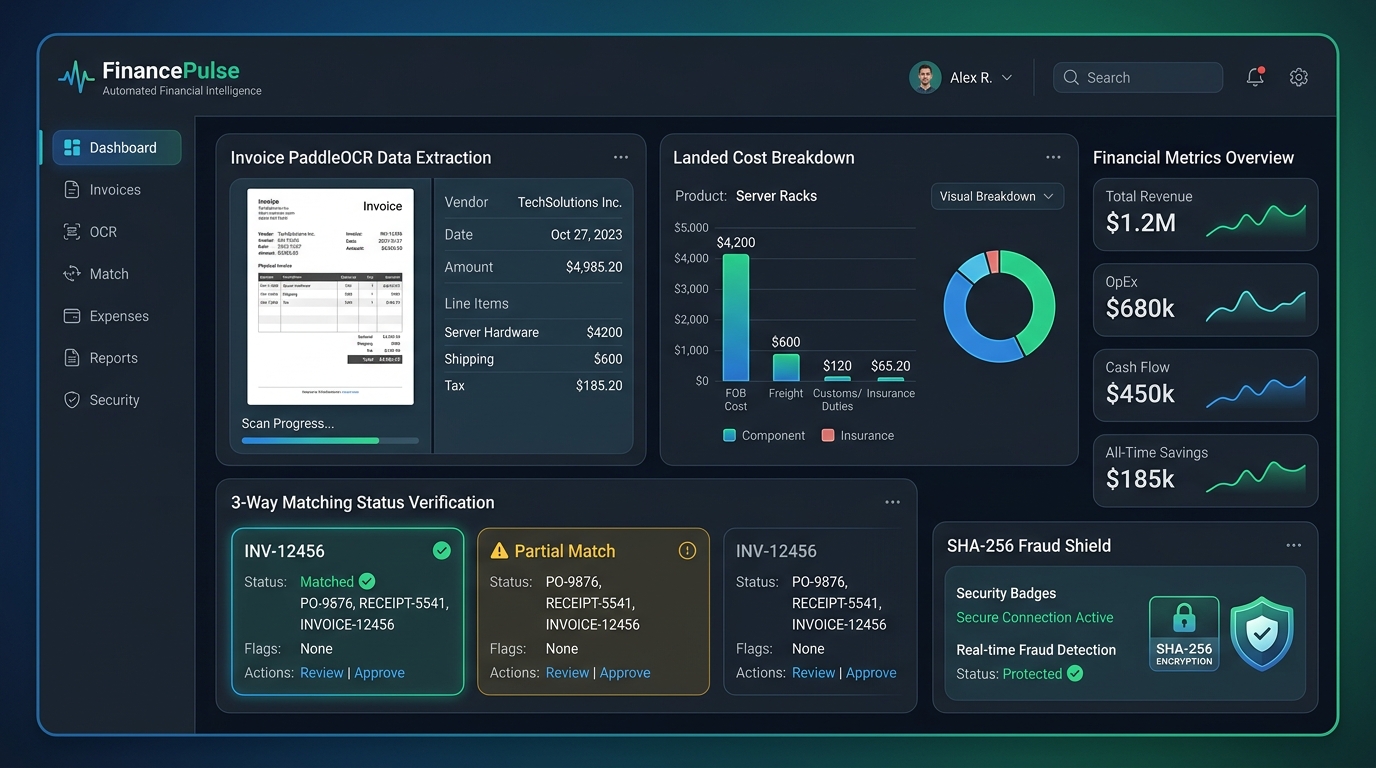Open SHA-256 Fraud Shield options menu
Viewport: 1376px width, 768px height.
(1294, 545)
